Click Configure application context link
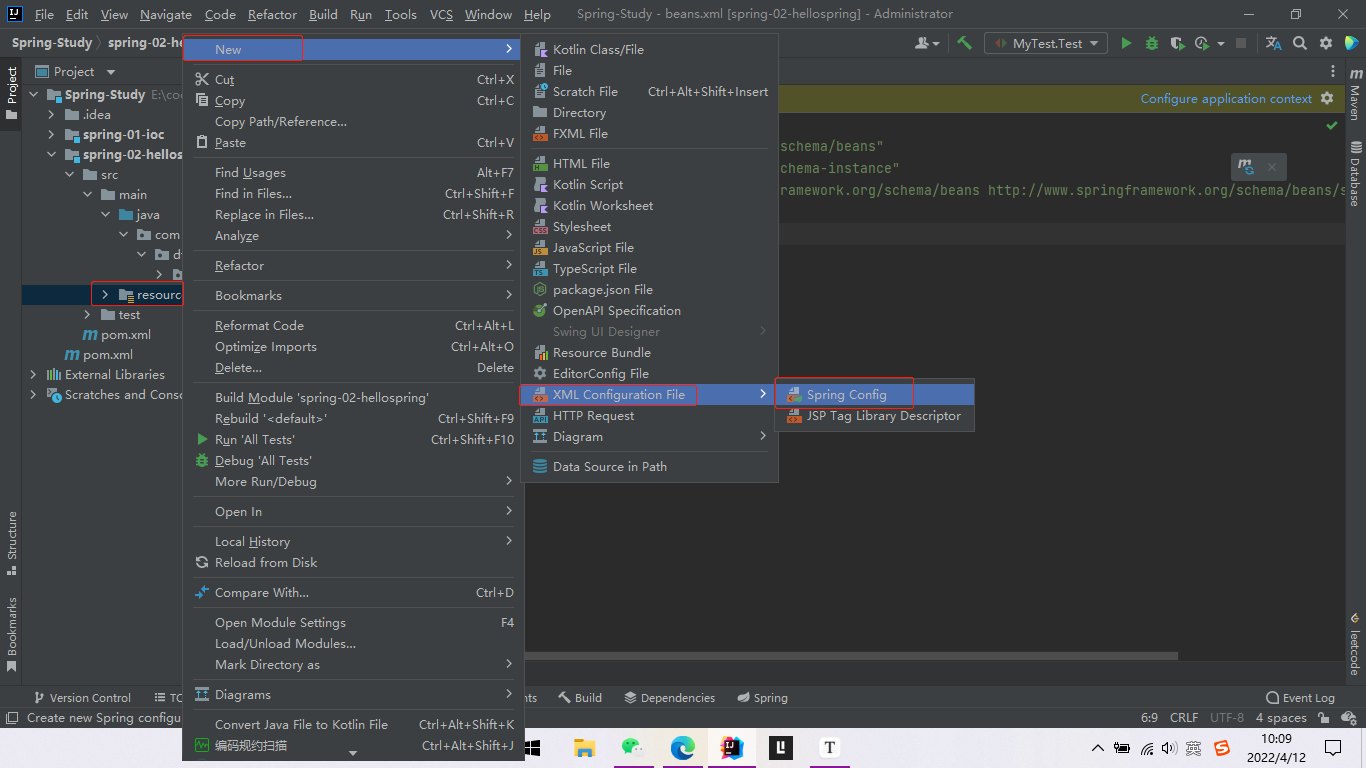Image resolution: width=1366 pixels, height=768 pixels. [1226, 98]
